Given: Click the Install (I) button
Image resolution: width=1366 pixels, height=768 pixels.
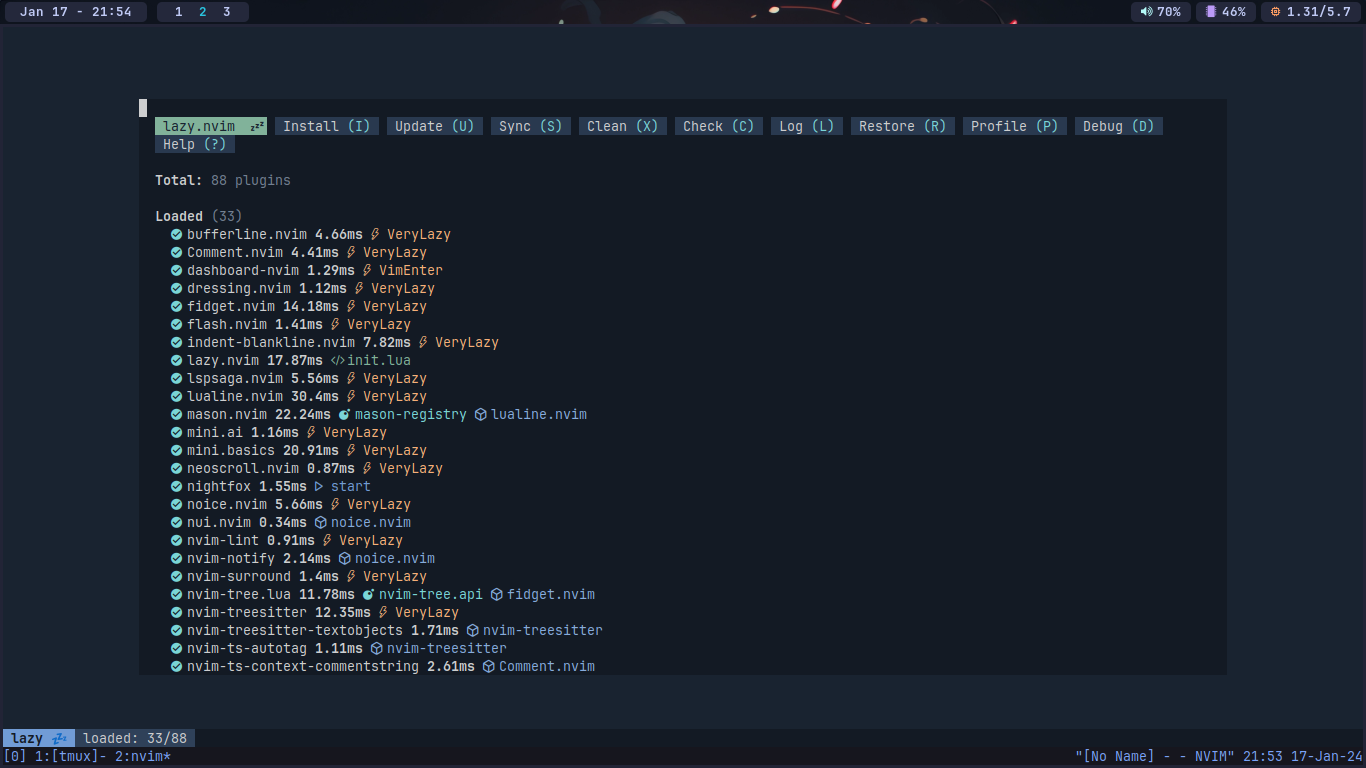Looking at the screenshot, I should (x=327, y=126).
